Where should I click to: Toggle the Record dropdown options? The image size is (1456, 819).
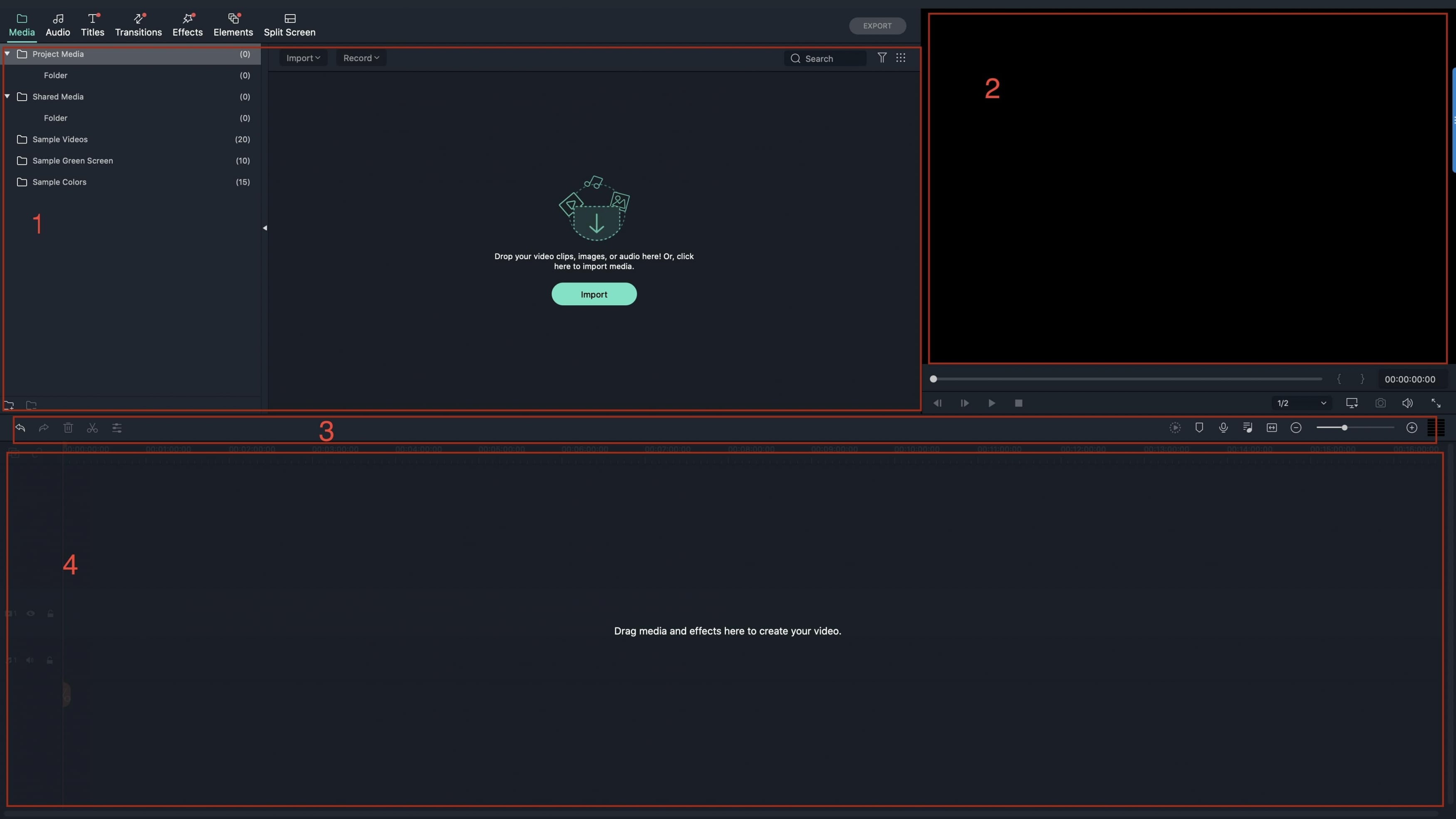(362, 58)
